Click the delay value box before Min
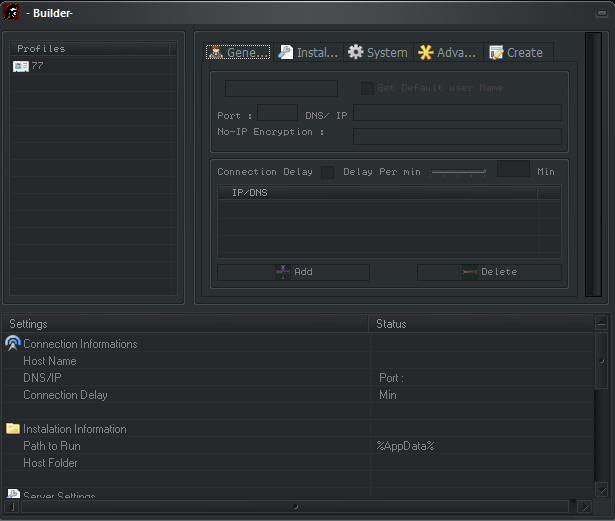Screen dimensions: 615x521 (513, 169)
